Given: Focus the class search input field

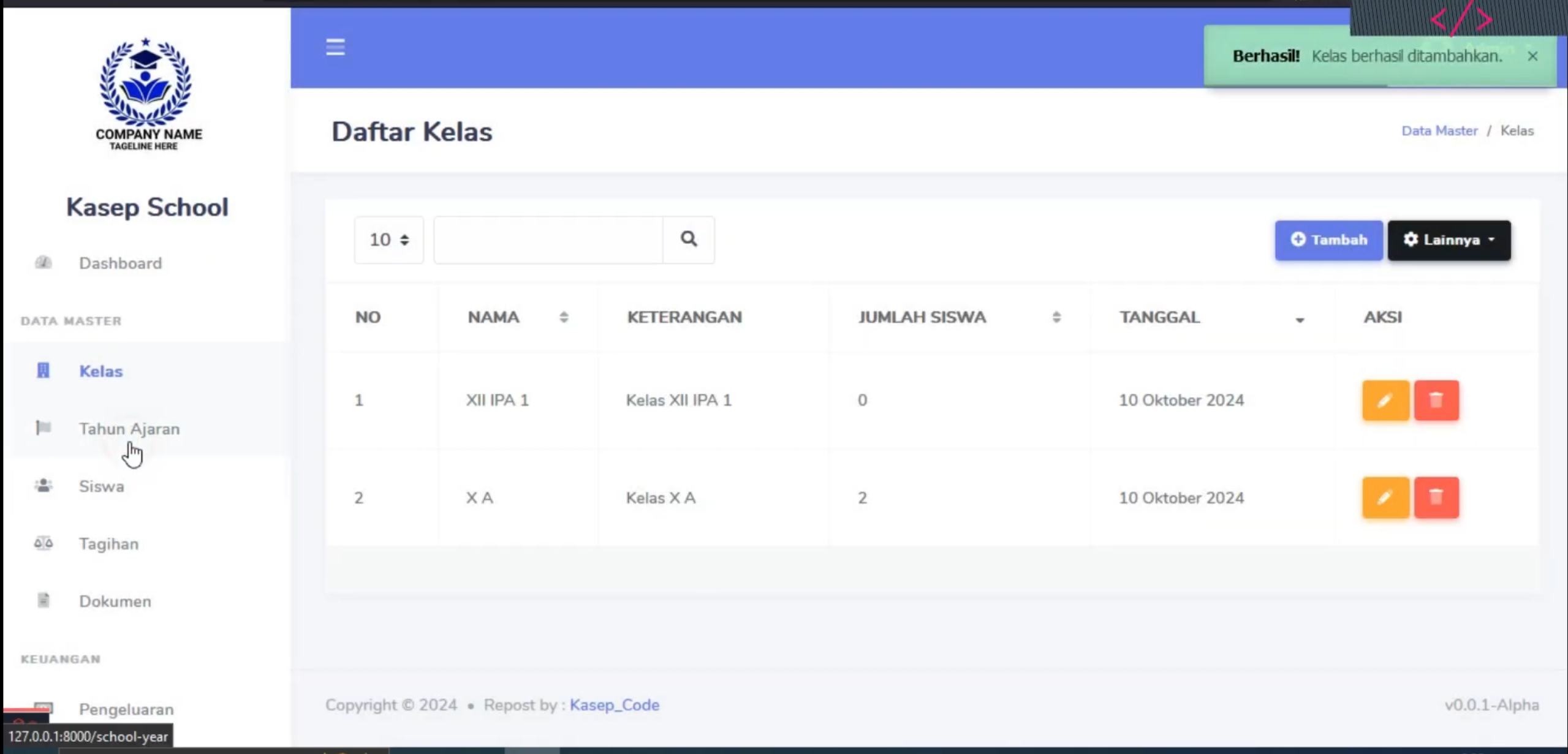Looking at the screenshot, I should click(548, 240).
